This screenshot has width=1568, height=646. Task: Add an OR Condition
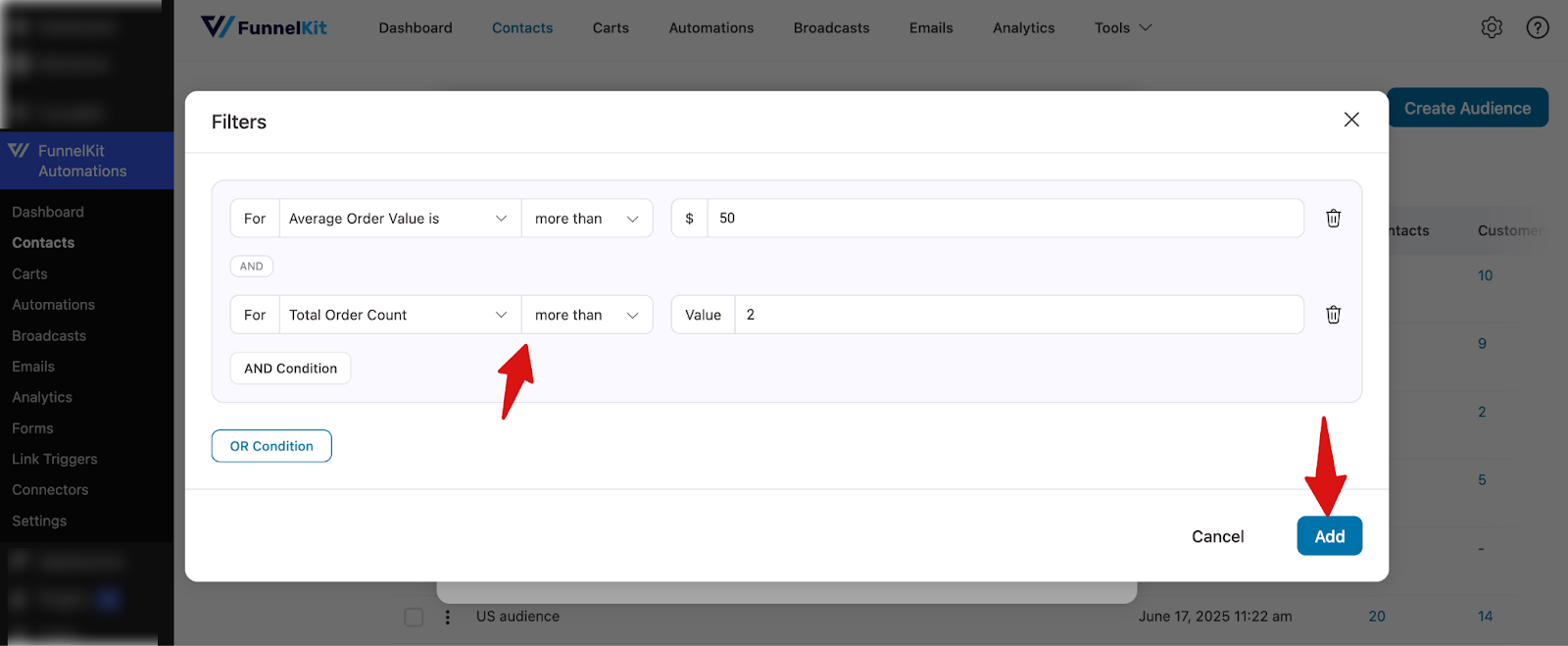tap(271, 446)
